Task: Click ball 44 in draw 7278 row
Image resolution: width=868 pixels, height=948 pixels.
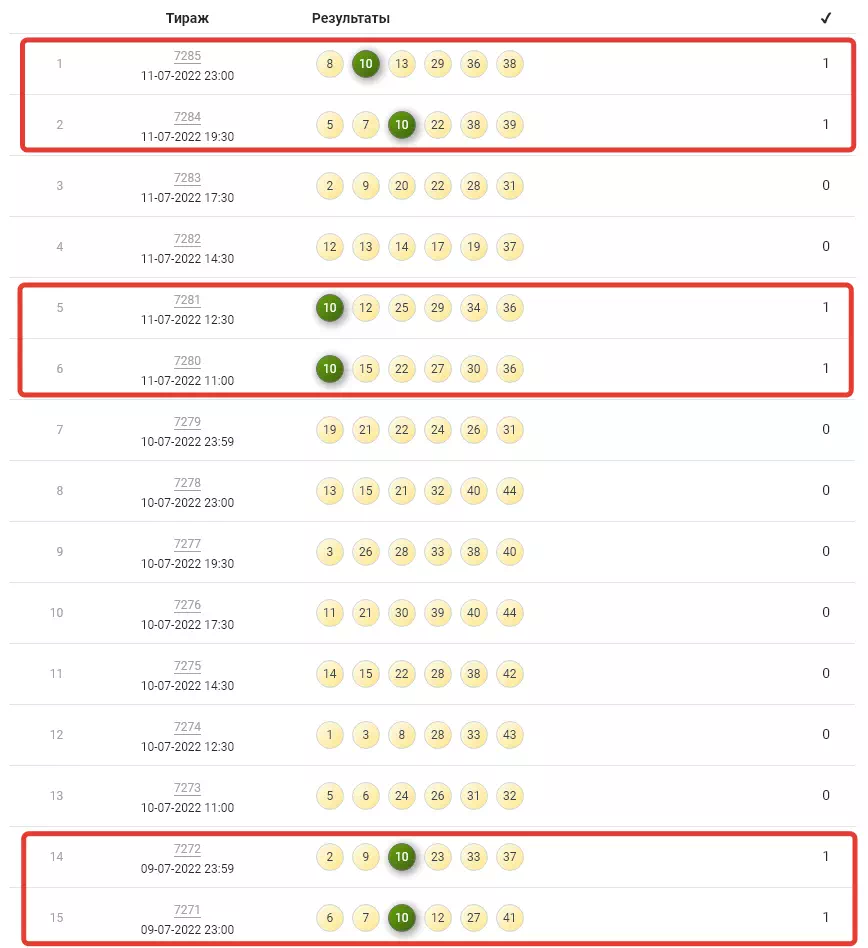Action: point(510,491)
